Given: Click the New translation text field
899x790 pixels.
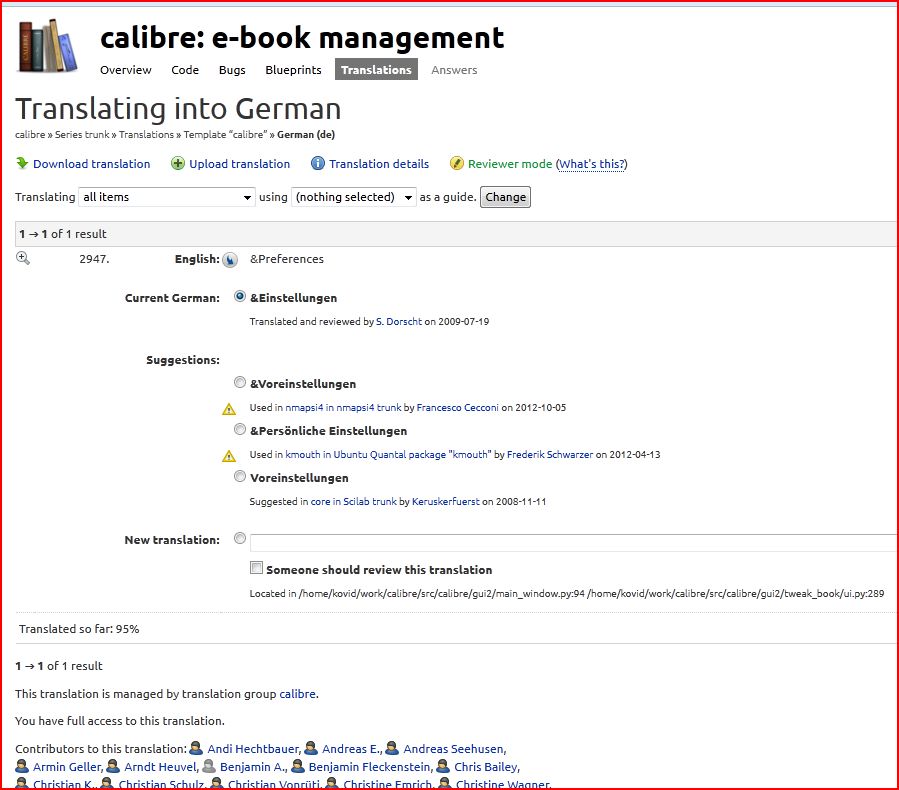Looking at the screenshot, I should pos(574,542).
